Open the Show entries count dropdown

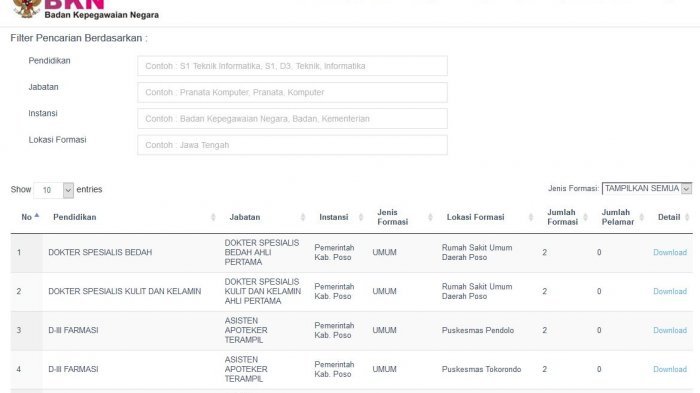pos(54,190)
